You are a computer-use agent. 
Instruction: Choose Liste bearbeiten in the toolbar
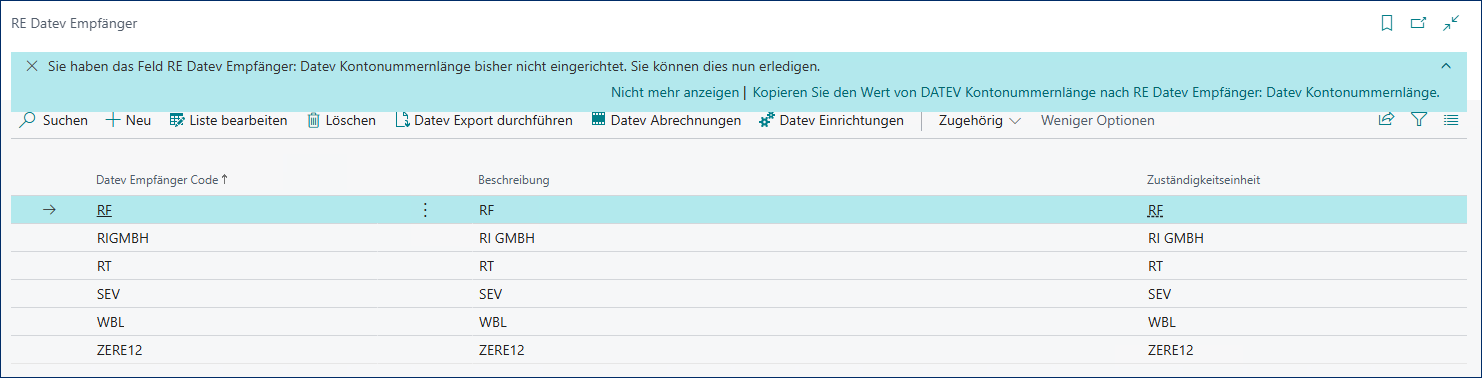coord(228,120)
